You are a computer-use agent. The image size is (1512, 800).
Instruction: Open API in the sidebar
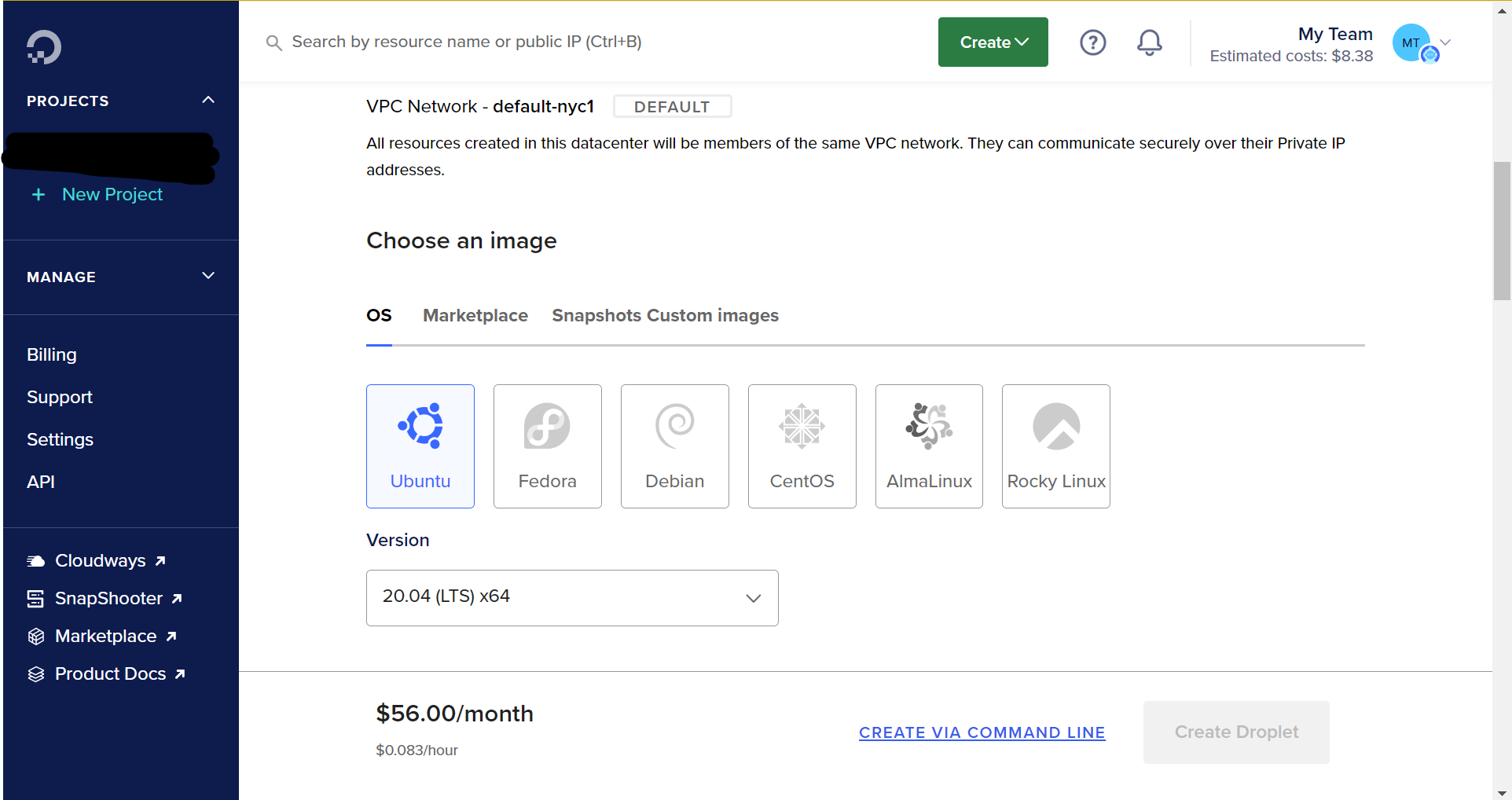tap(41, 483)
